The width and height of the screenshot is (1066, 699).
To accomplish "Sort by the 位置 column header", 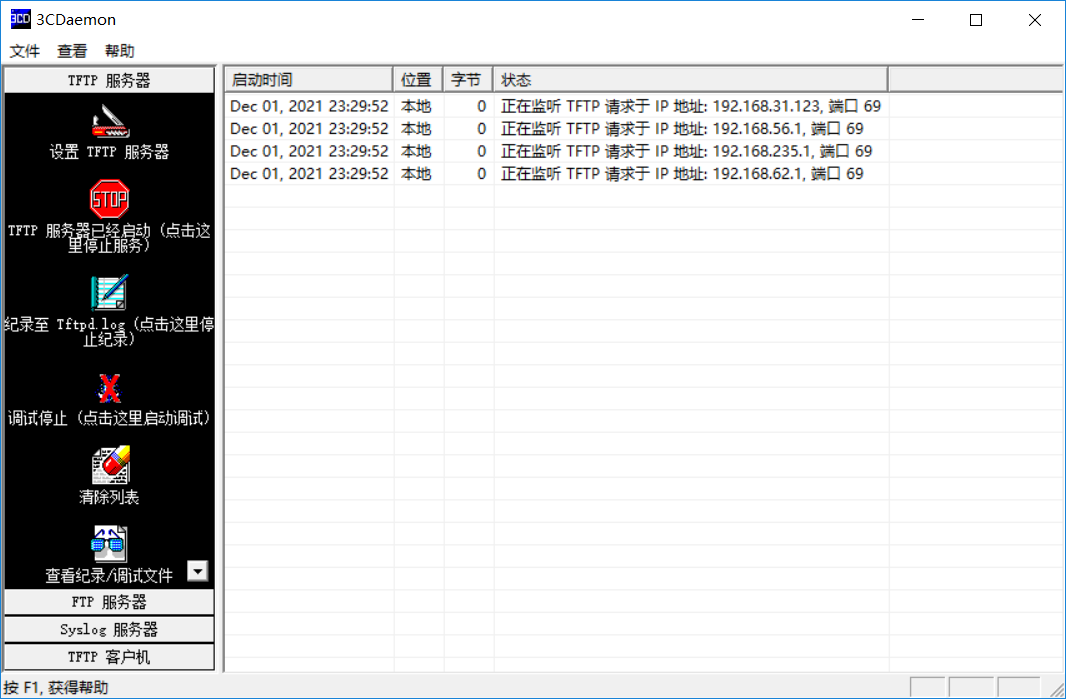I will 418,80.
